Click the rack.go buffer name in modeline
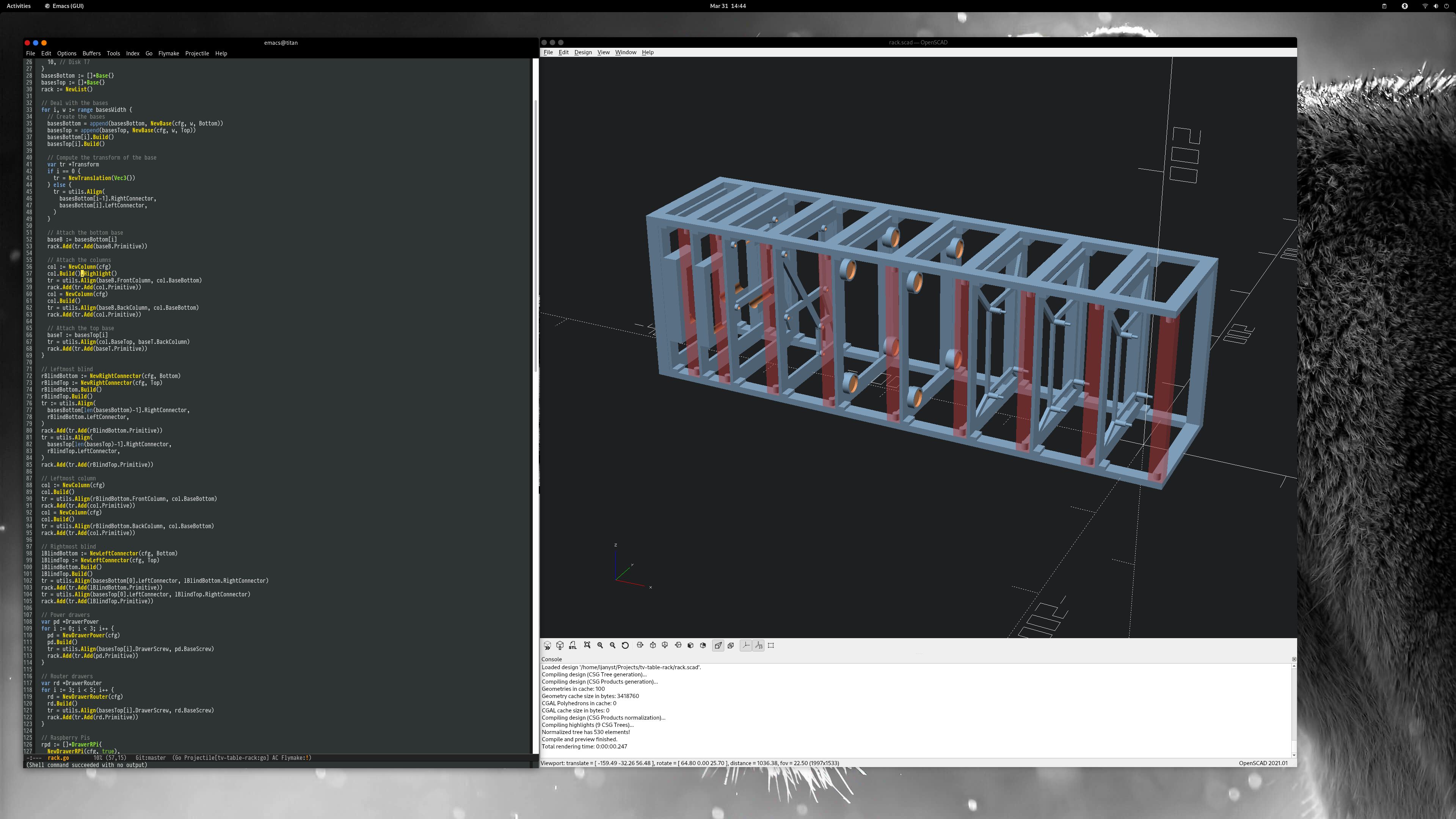1456x819 pixels. point(58,758)
